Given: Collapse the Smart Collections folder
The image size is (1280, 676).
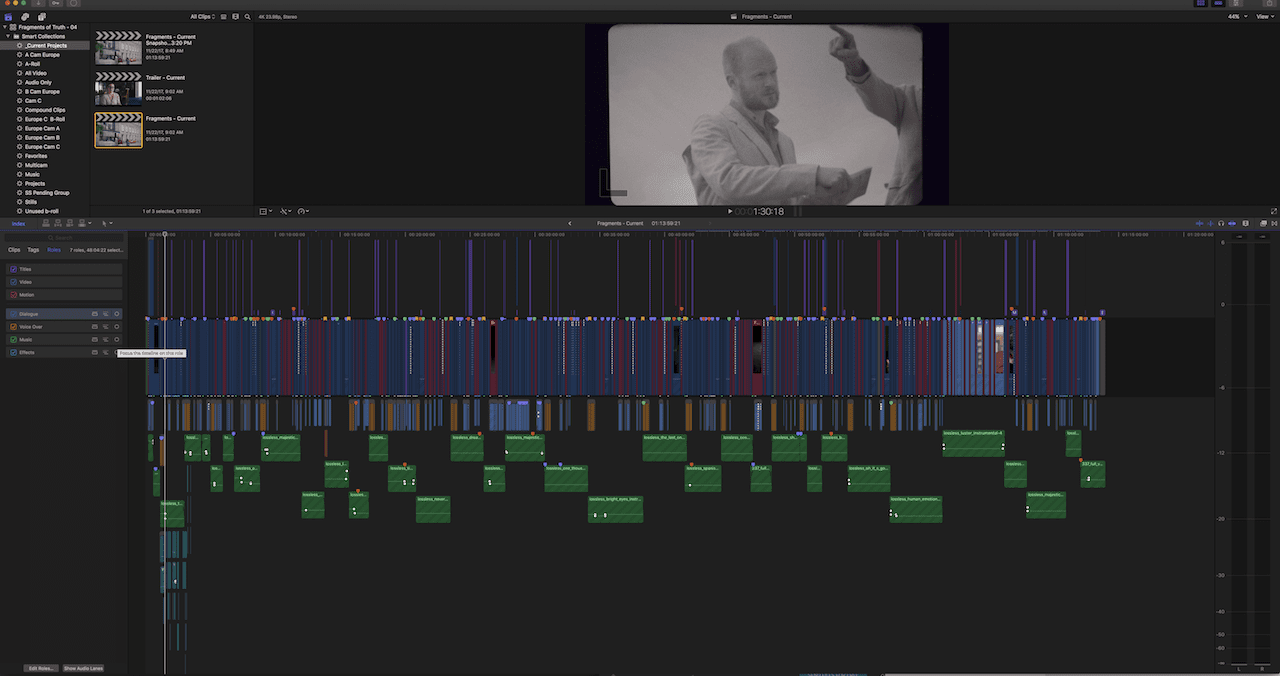Looking at the screenshot, I should (7, 36).
